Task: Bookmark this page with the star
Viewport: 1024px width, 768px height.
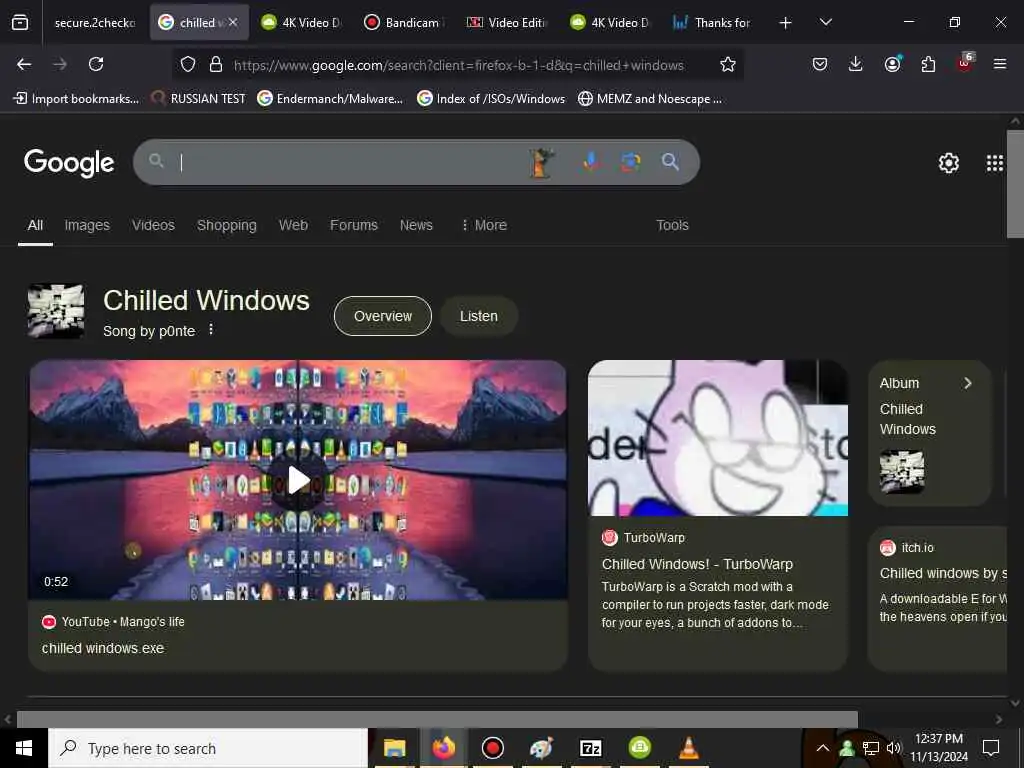Action: [x=728, y=64]
